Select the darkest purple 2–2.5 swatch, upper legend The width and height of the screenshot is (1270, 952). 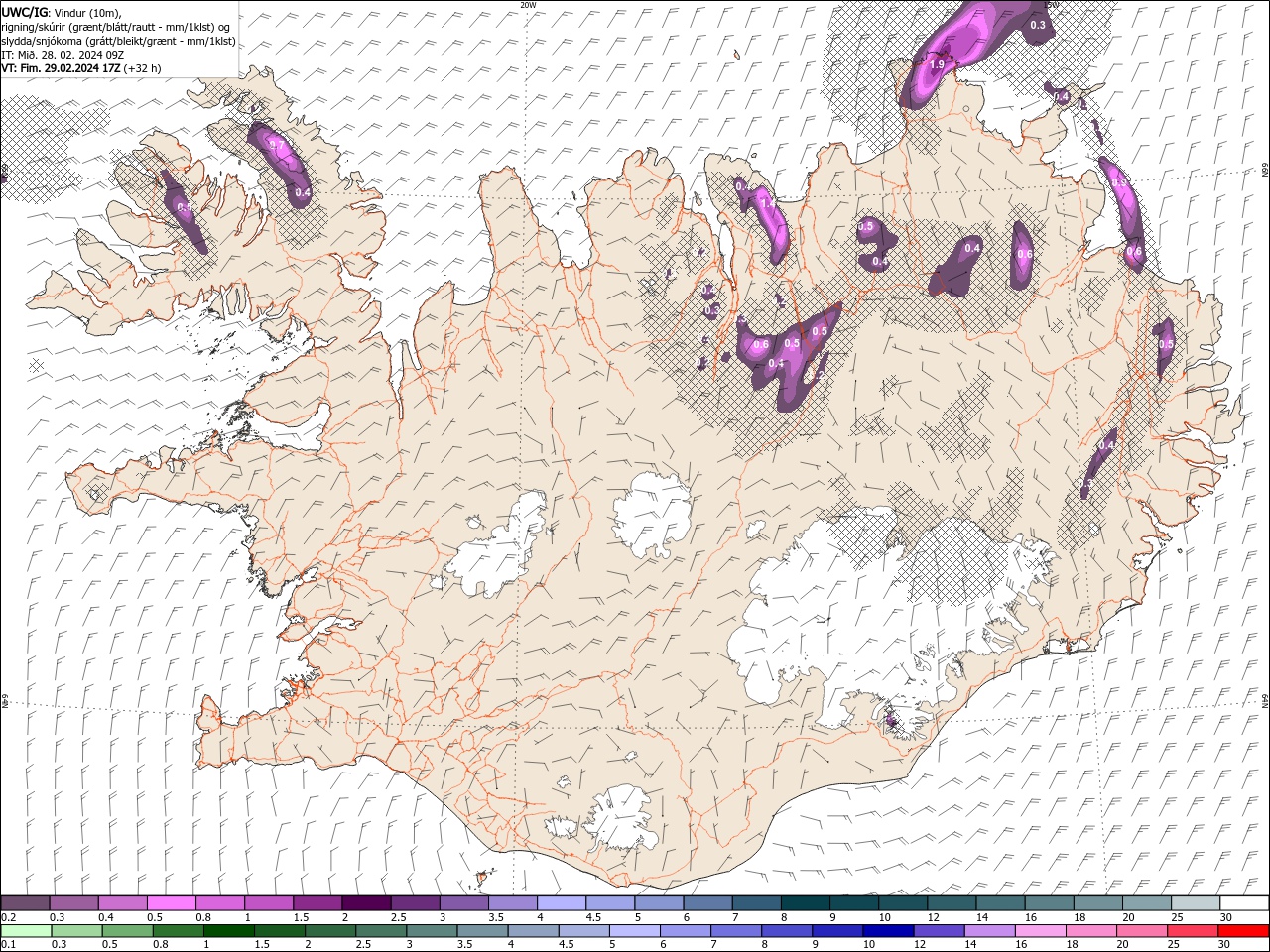click(366, 903)
